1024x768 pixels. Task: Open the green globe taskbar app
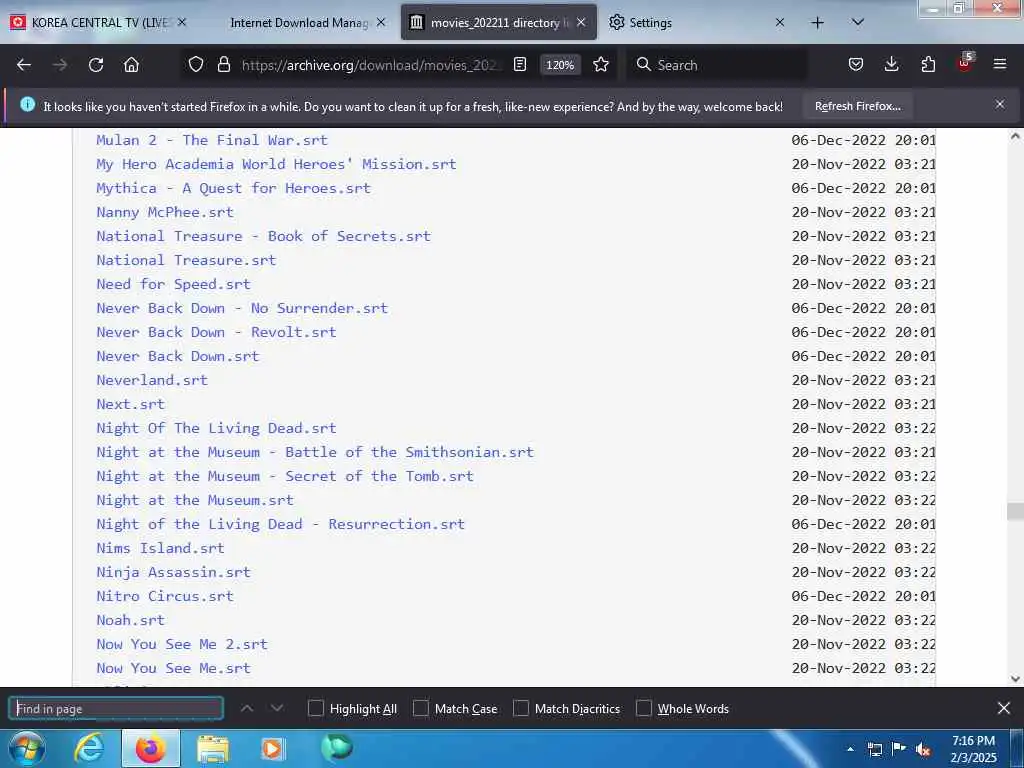[336, 748]
